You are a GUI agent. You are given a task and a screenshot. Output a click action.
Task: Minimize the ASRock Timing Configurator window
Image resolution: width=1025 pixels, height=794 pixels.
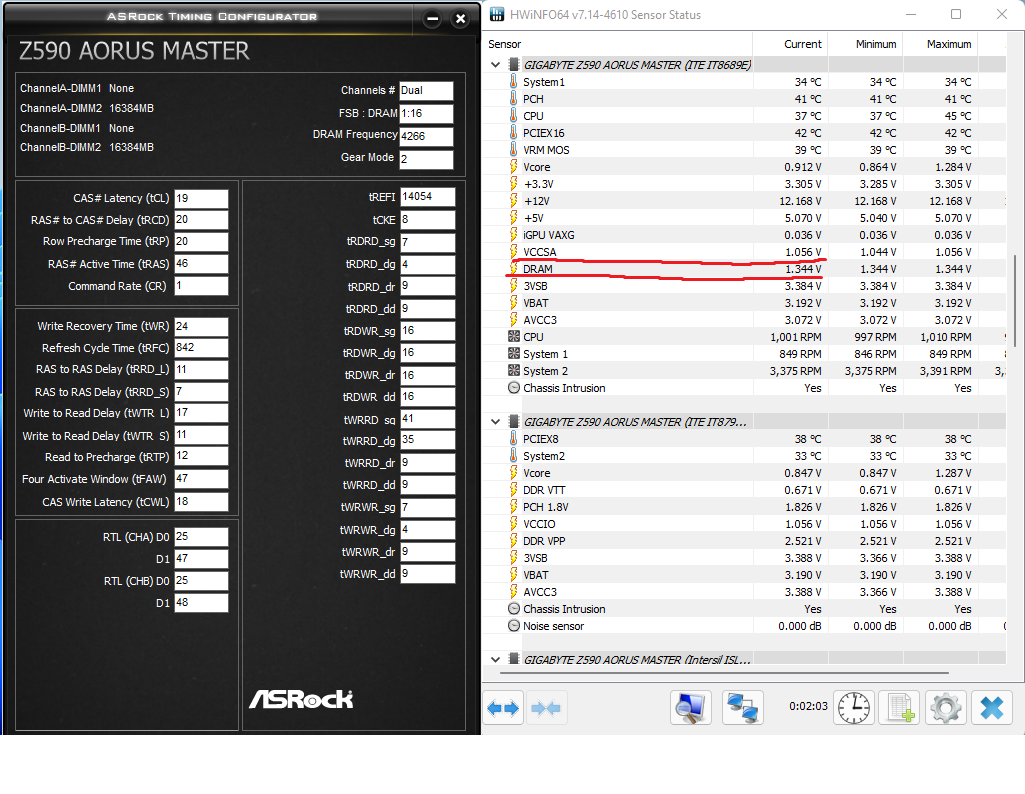[x=432, y=19]
